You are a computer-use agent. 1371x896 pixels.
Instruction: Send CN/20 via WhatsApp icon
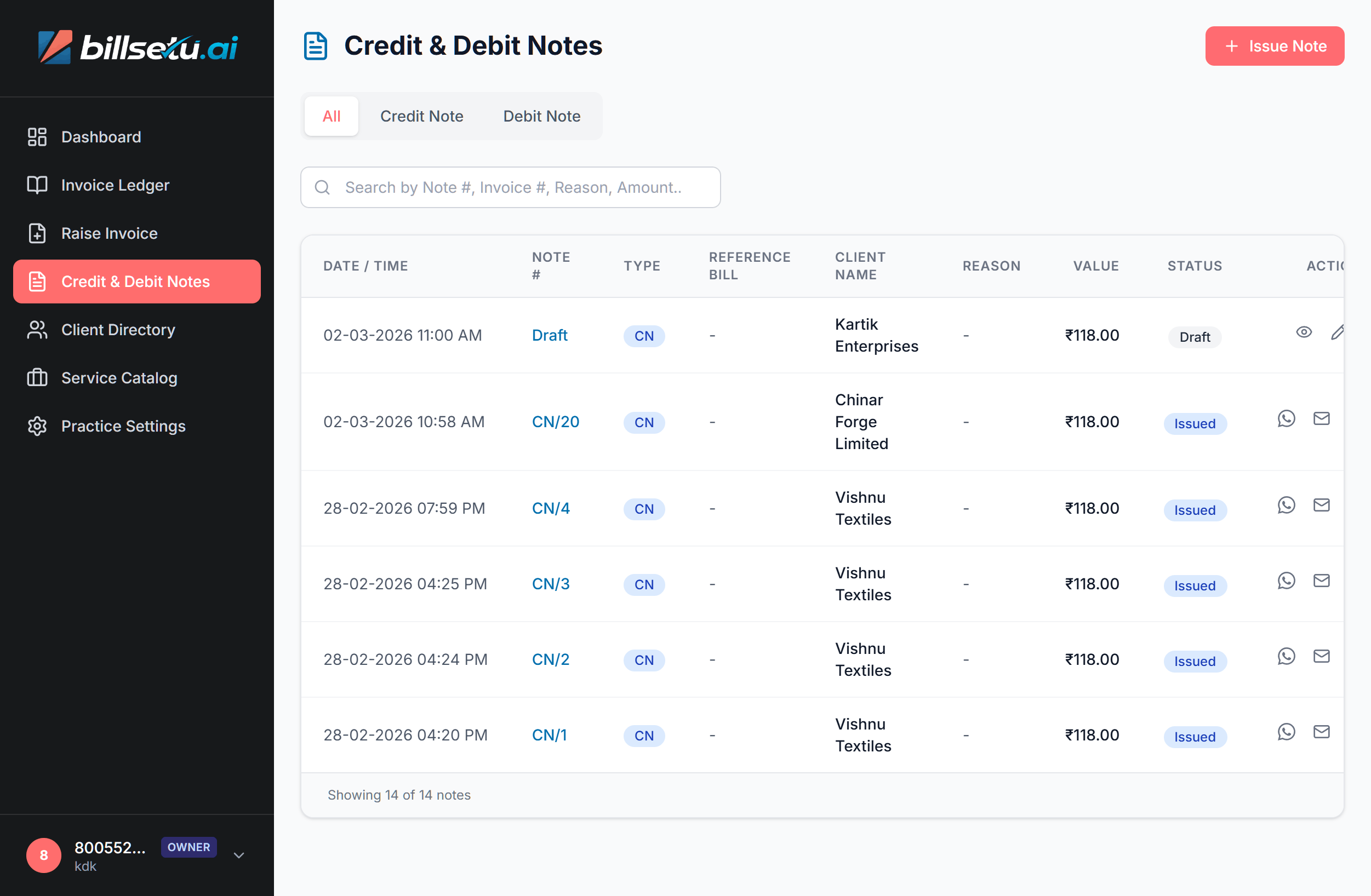1287,418
